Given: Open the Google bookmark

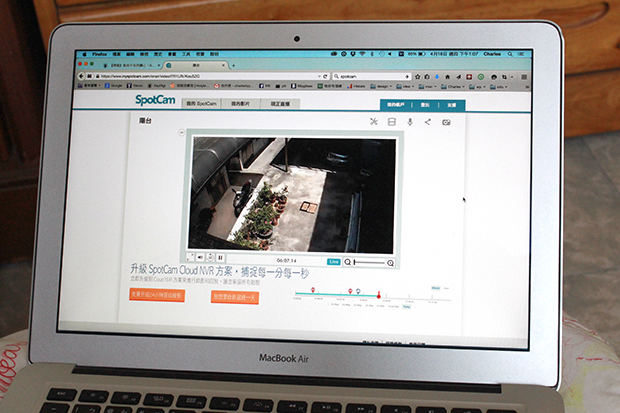Looking at the screenshot, I should pyautogui.click(x=113, y=85).
